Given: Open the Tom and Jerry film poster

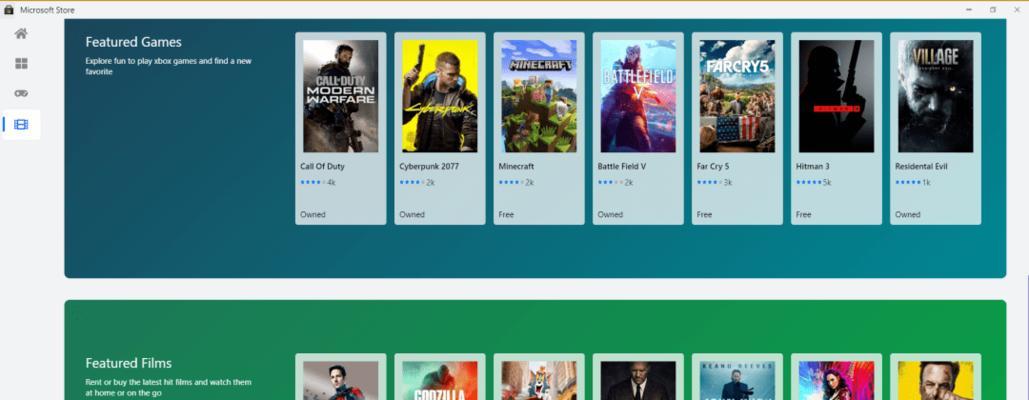Looking at the screenshot, I should point(539,380).
